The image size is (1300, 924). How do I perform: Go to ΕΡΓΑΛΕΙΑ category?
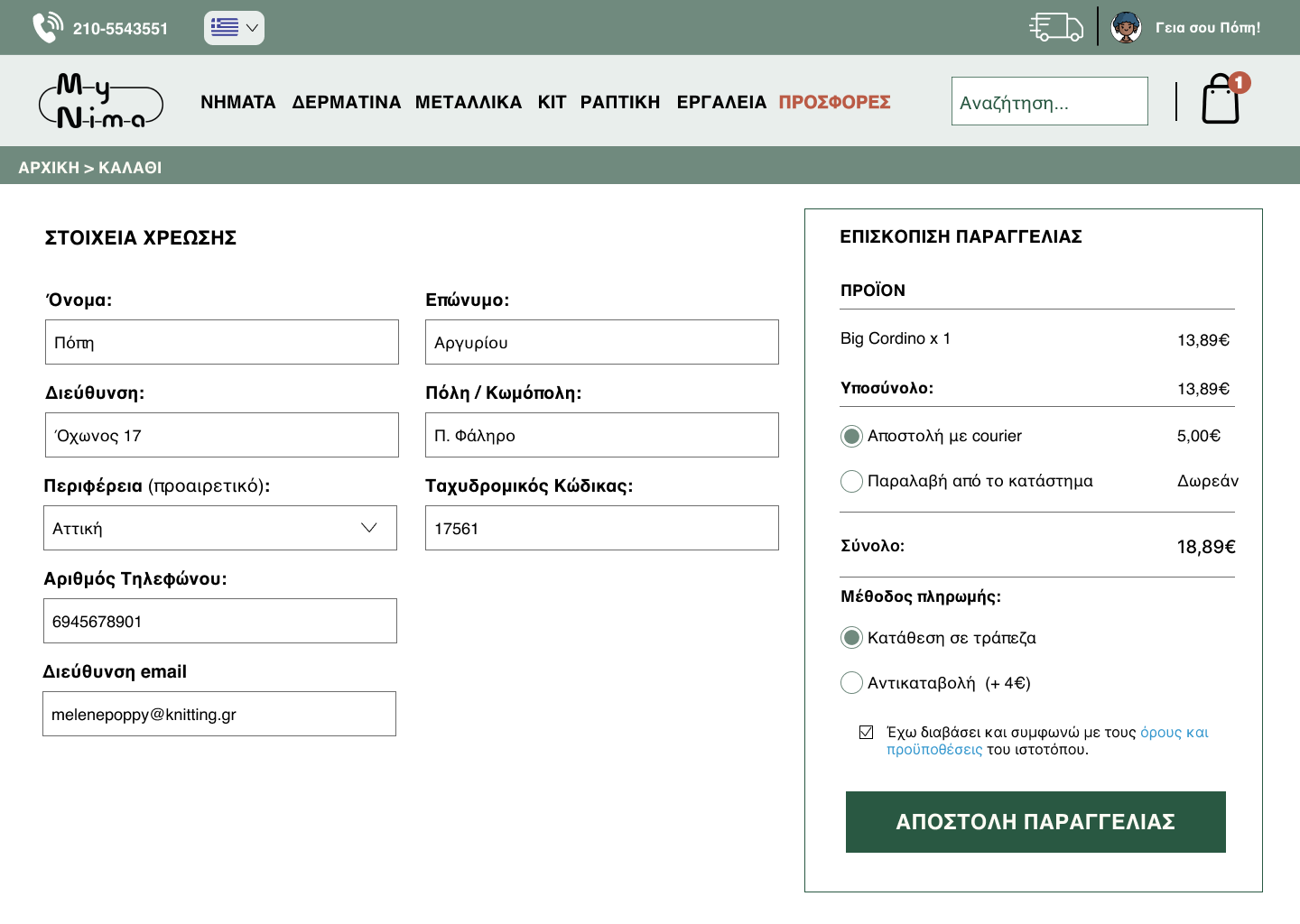point(721,102)
